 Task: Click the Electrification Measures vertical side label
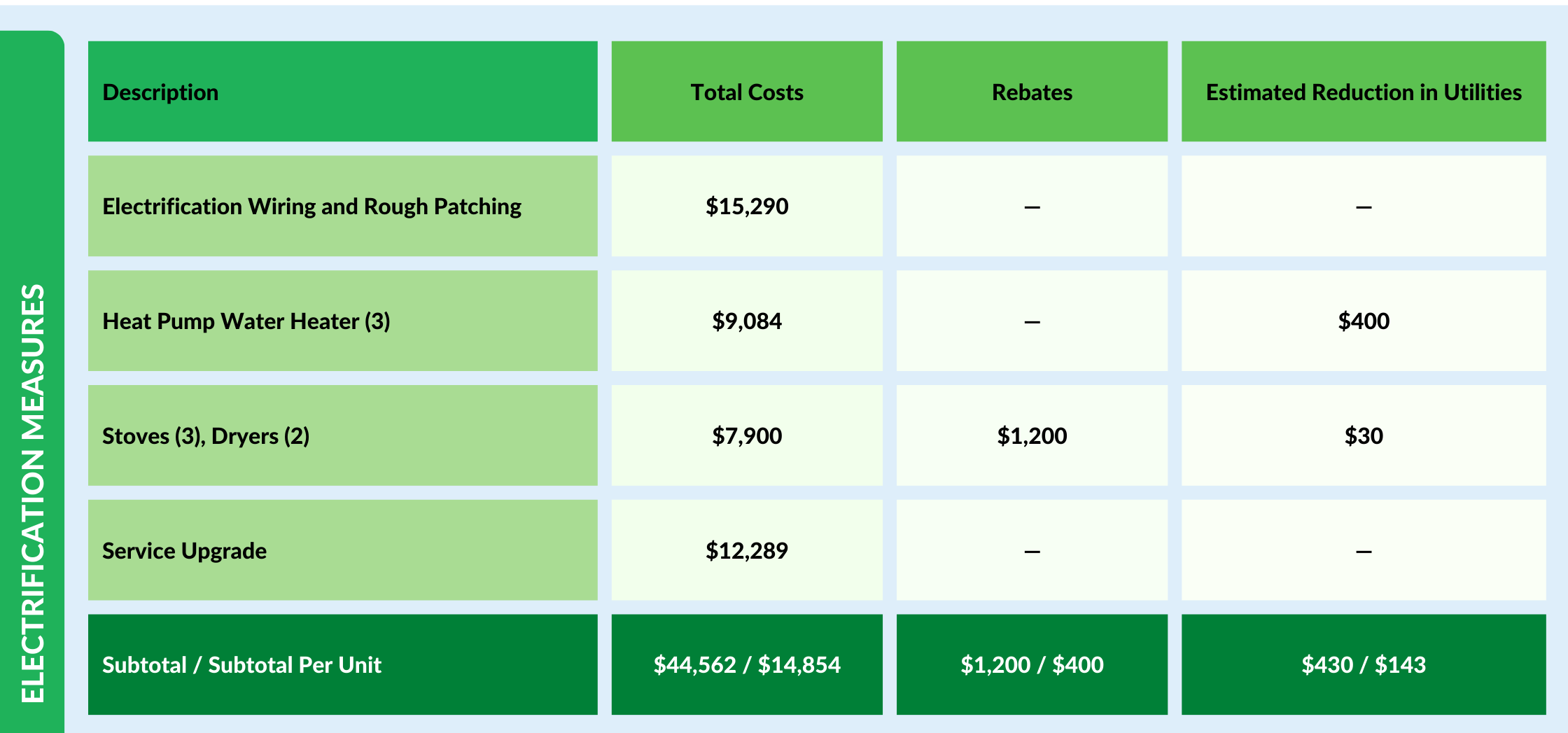32,493
